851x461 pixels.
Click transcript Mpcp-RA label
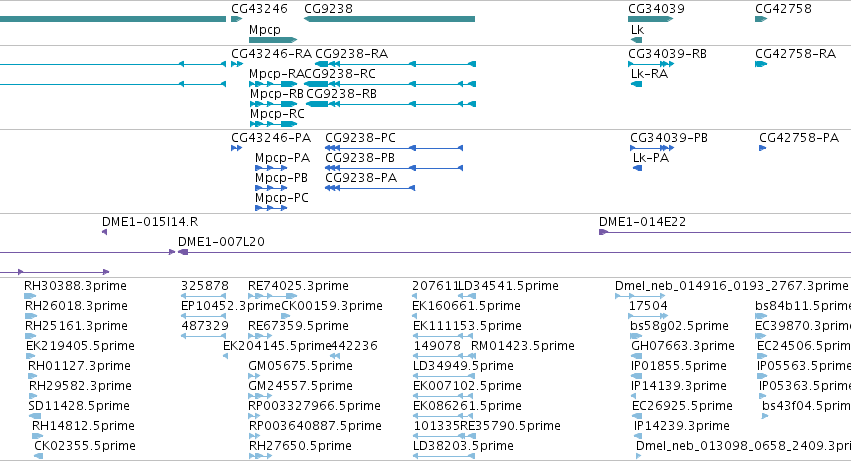(276, 74)
